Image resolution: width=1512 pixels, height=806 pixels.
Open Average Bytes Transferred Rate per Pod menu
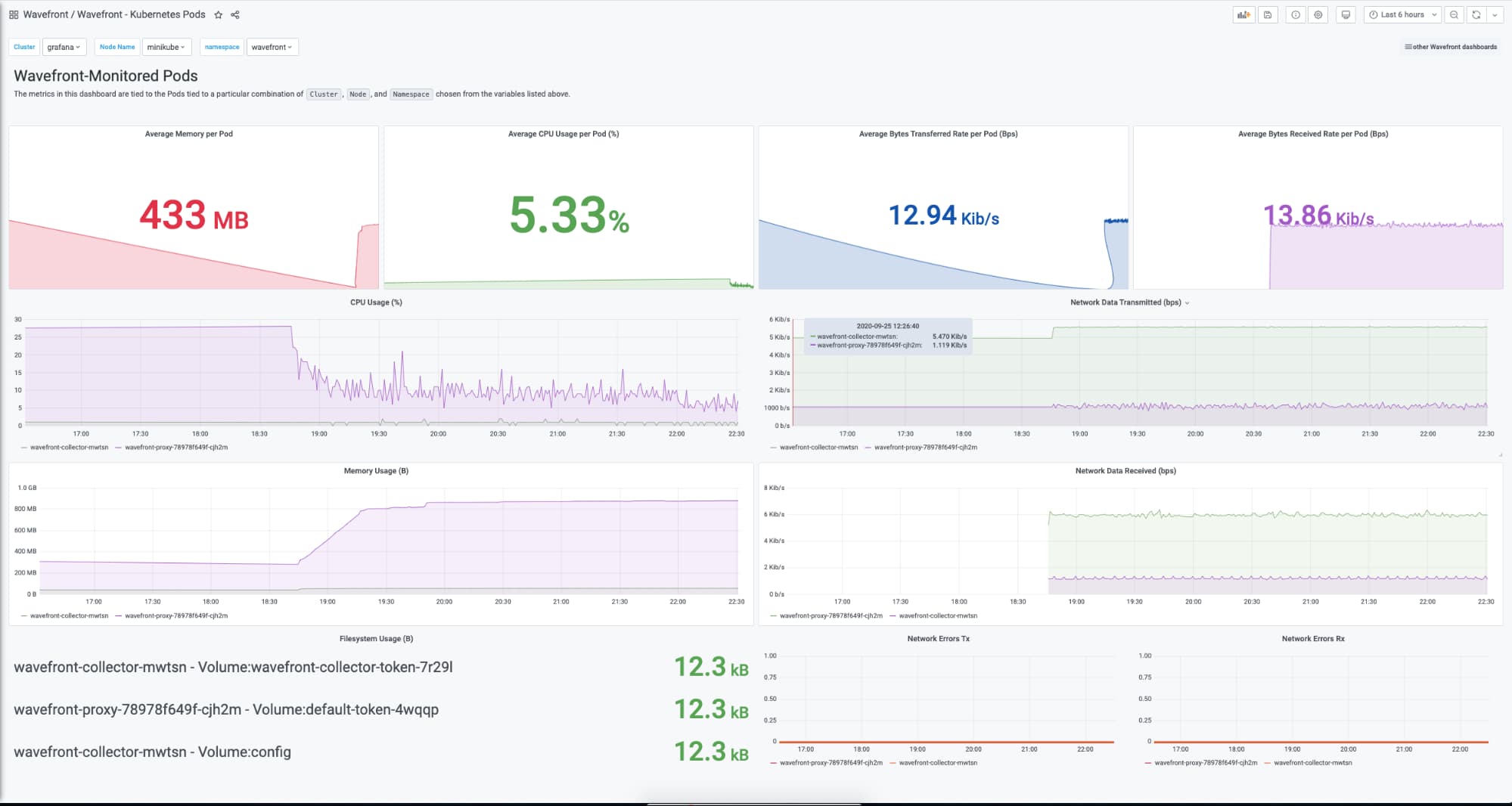click(938, 134)
